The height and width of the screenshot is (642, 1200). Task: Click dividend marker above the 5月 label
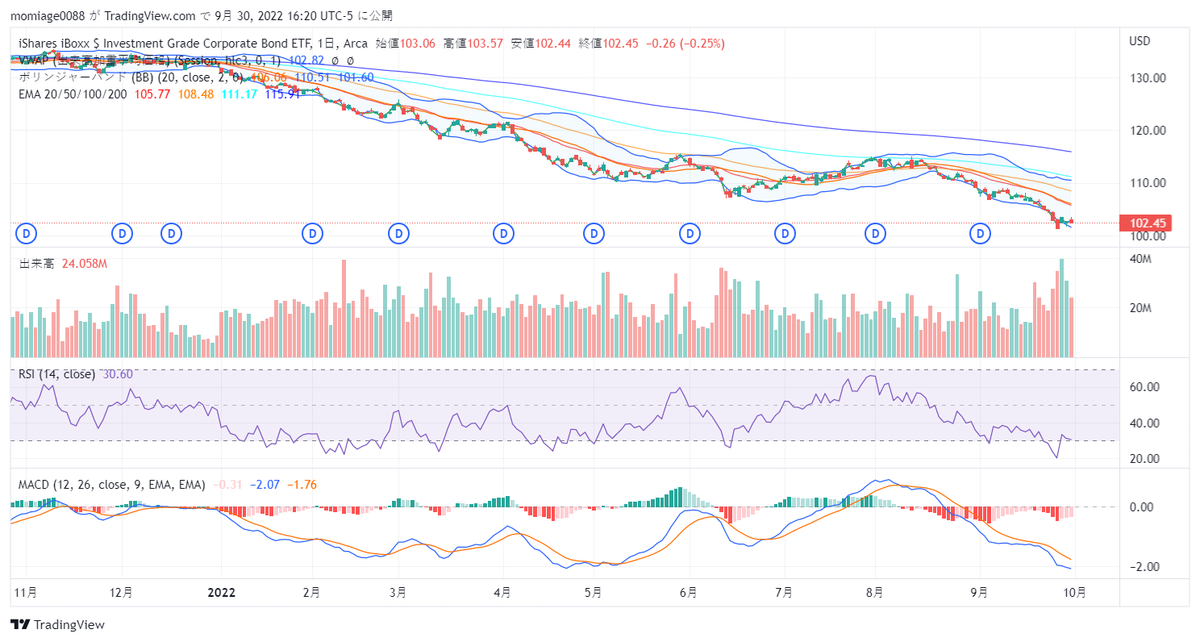click(x=593, y=233)
